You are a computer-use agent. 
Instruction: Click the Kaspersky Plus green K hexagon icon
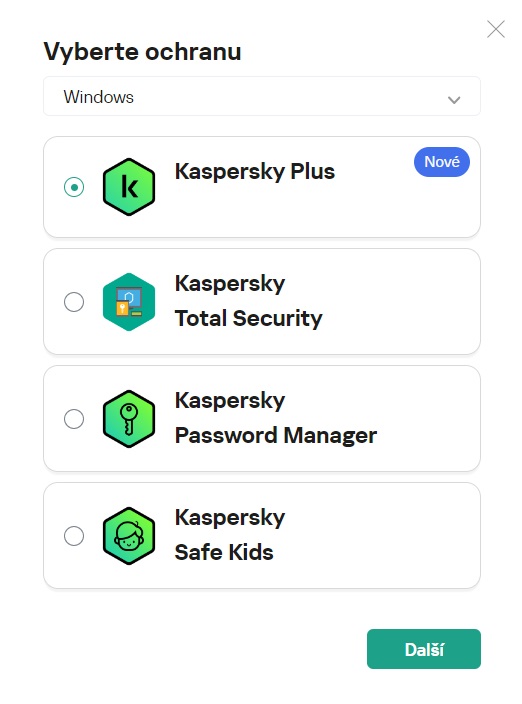click(x=129, y=187)
